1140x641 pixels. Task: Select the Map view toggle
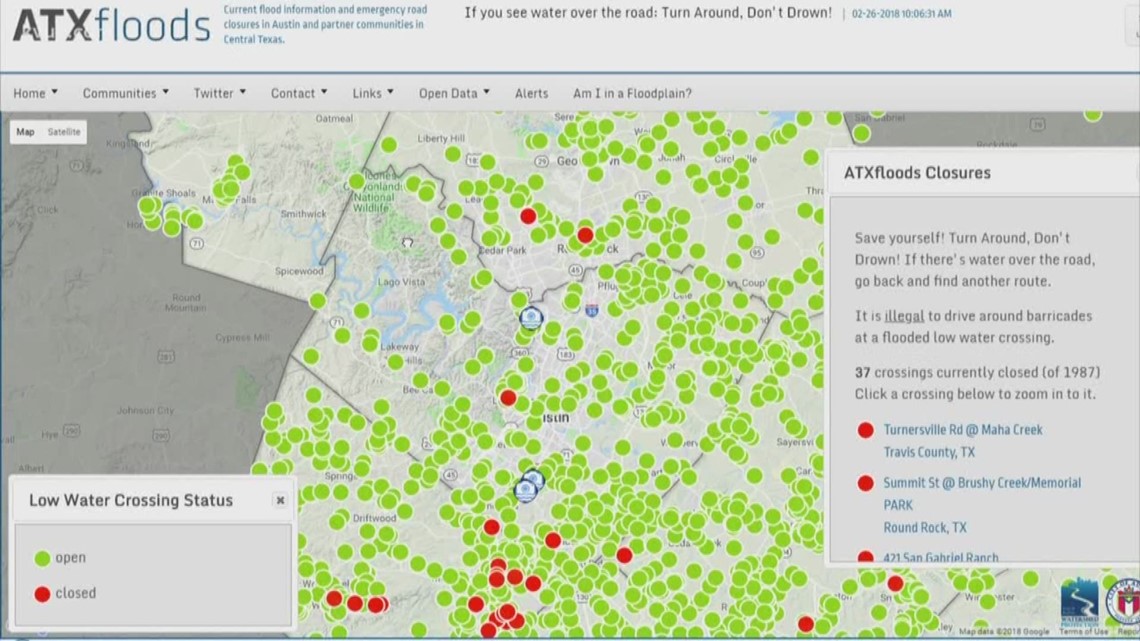tap(24, 131)
